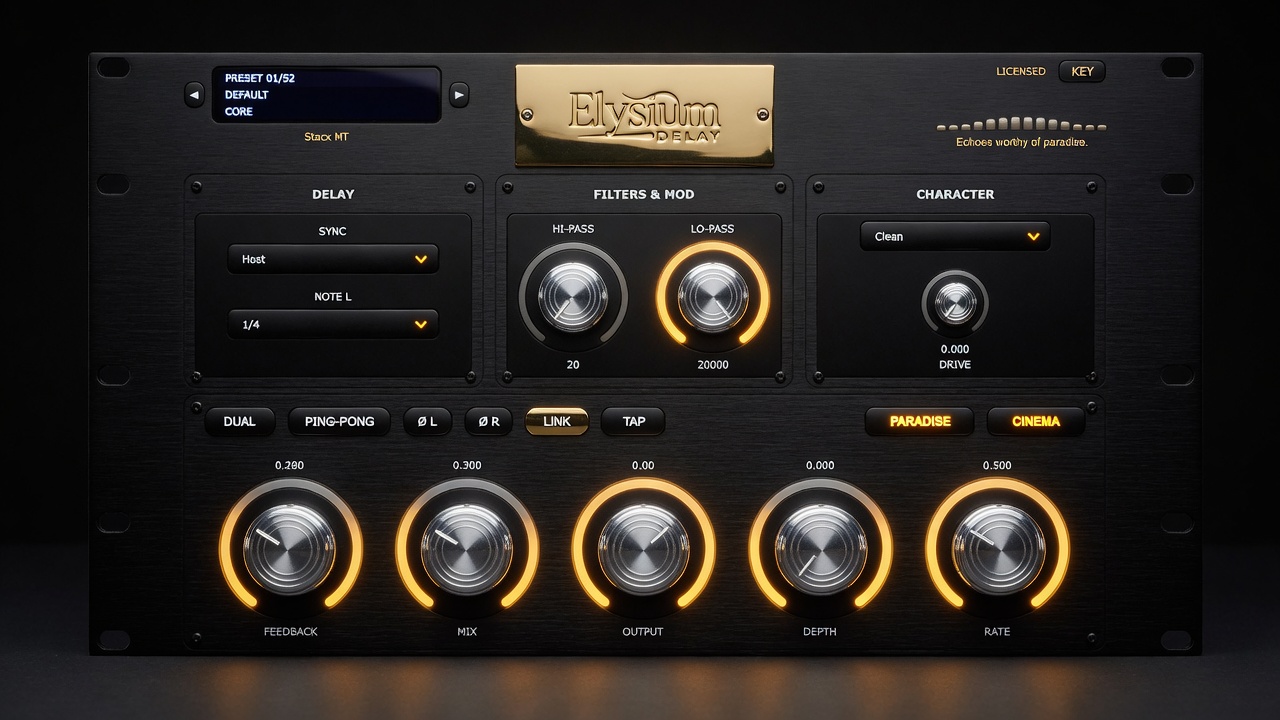Disable the LINK button

[557, 421]
